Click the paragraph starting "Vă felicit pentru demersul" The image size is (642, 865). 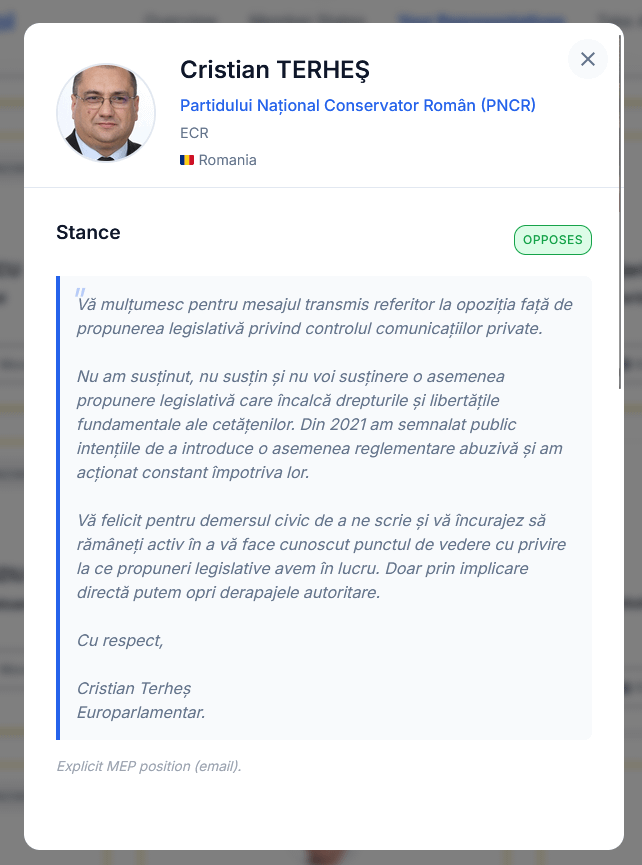point(321,556)
